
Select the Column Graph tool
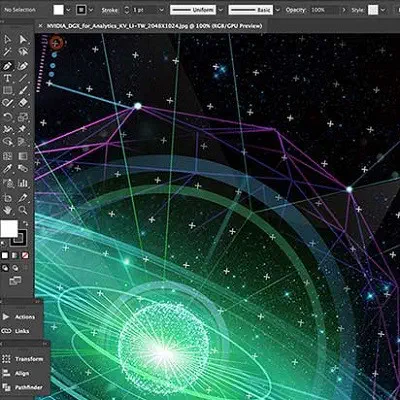coord(23,183)
